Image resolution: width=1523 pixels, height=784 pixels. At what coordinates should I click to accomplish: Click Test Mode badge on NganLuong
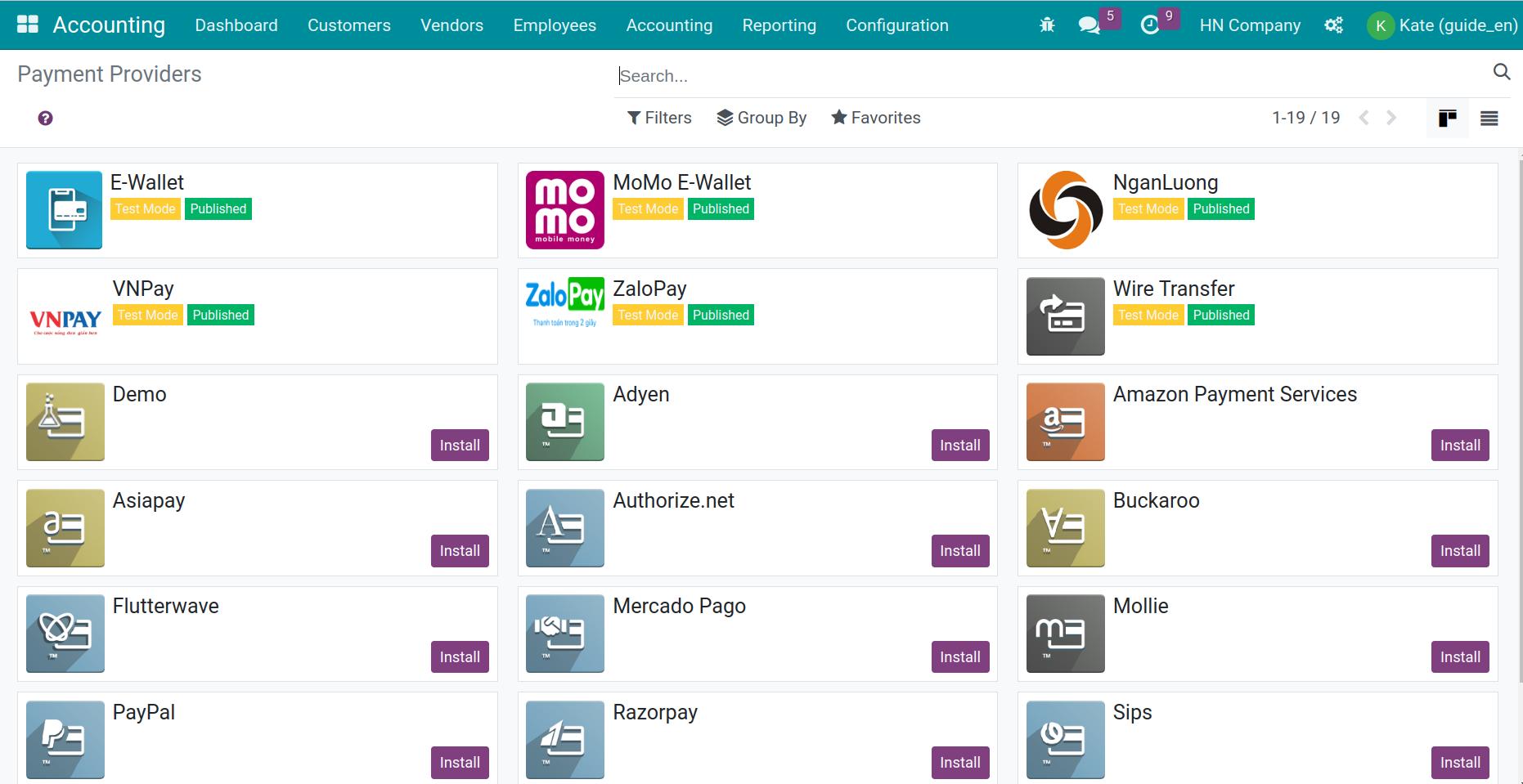click(x=1148, y=209)
